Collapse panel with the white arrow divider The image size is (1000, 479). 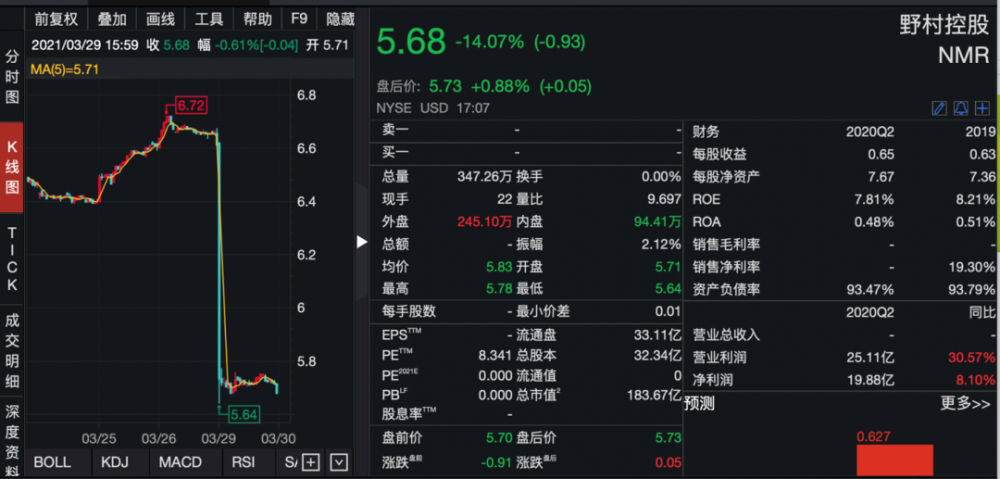pos(362,241)
